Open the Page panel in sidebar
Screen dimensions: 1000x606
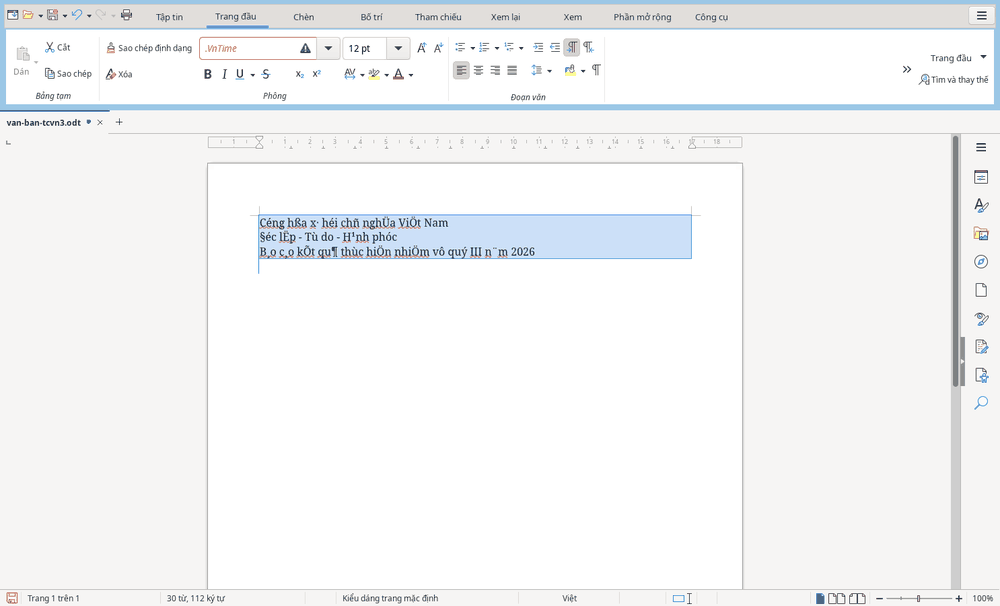pos(981,290)
